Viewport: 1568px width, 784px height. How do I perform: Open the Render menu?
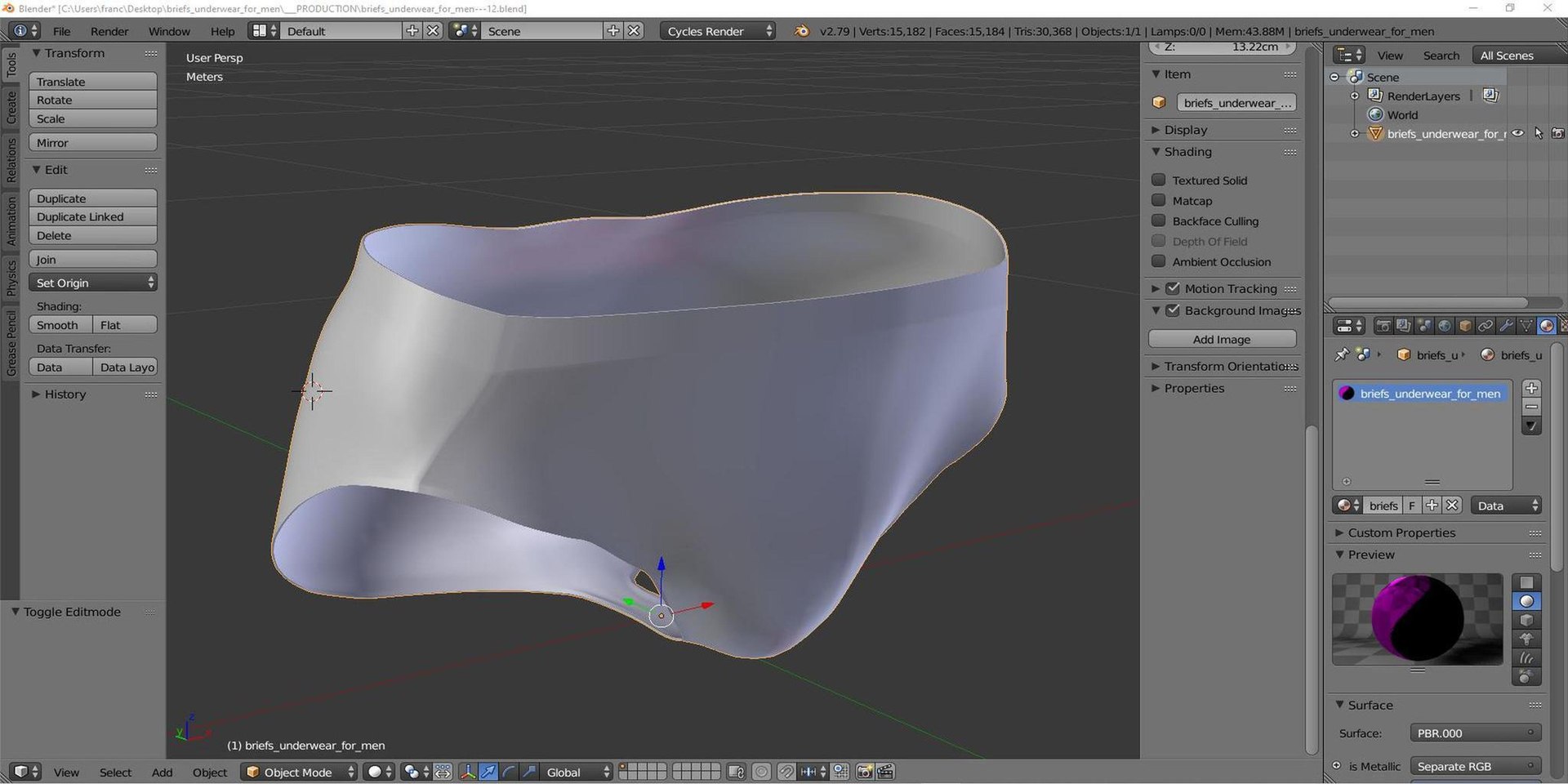click(109, 31)
